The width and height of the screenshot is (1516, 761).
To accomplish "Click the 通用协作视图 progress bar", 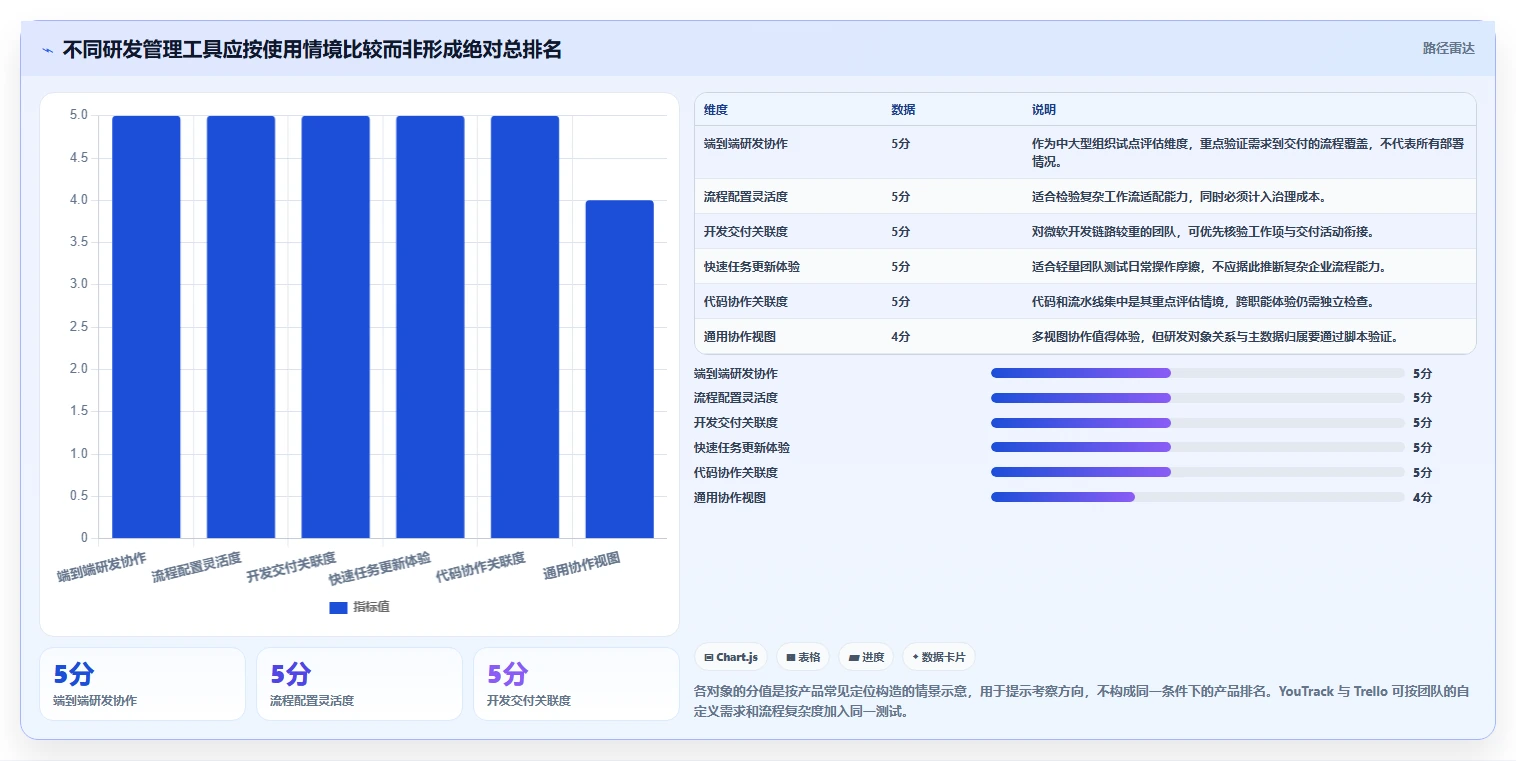I will coord(1198,497).
